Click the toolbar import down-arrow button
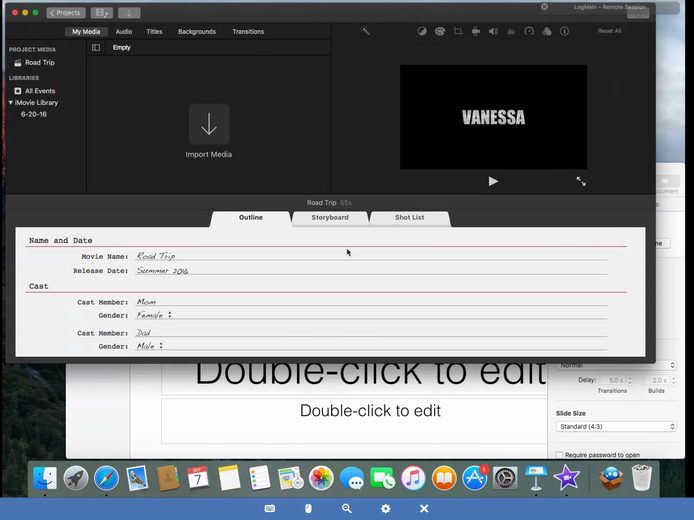Screen dimensions: 694x520 [x=129, y=13]
